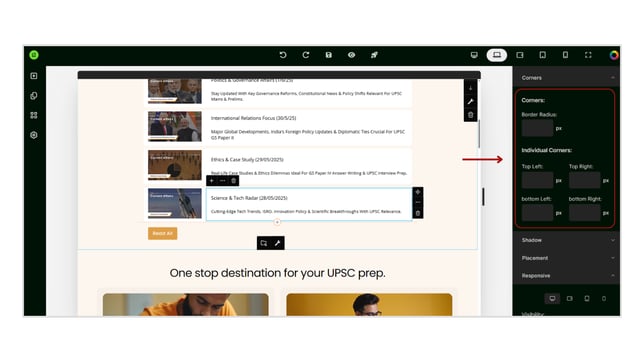Click the green logo at top left

pyautogui.click(x=34, y=55)
